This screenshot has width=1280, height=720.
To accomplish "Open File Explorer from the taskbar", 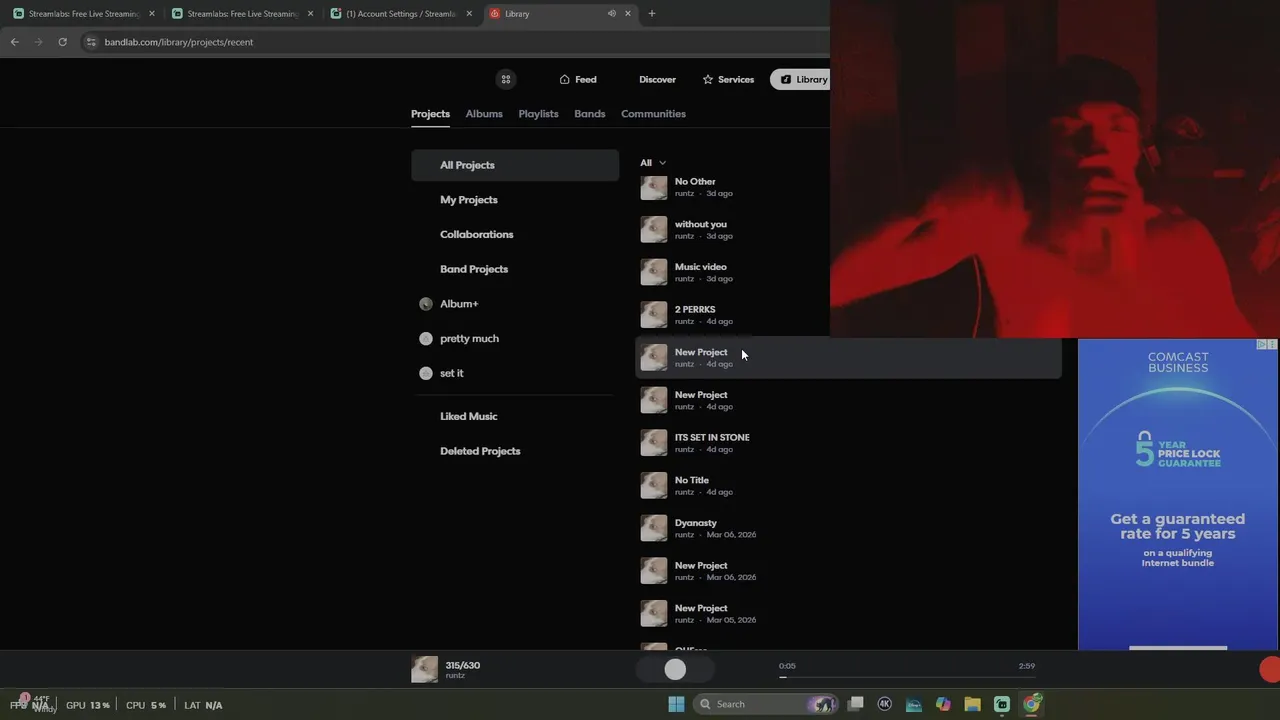I will click(972, 704).
